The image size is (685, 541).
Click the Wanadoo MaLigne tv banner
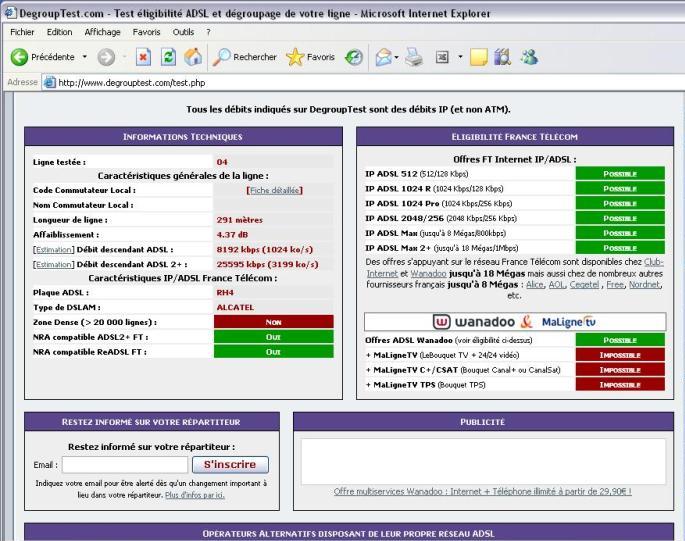pyautogui.click(x=515, y=322)
